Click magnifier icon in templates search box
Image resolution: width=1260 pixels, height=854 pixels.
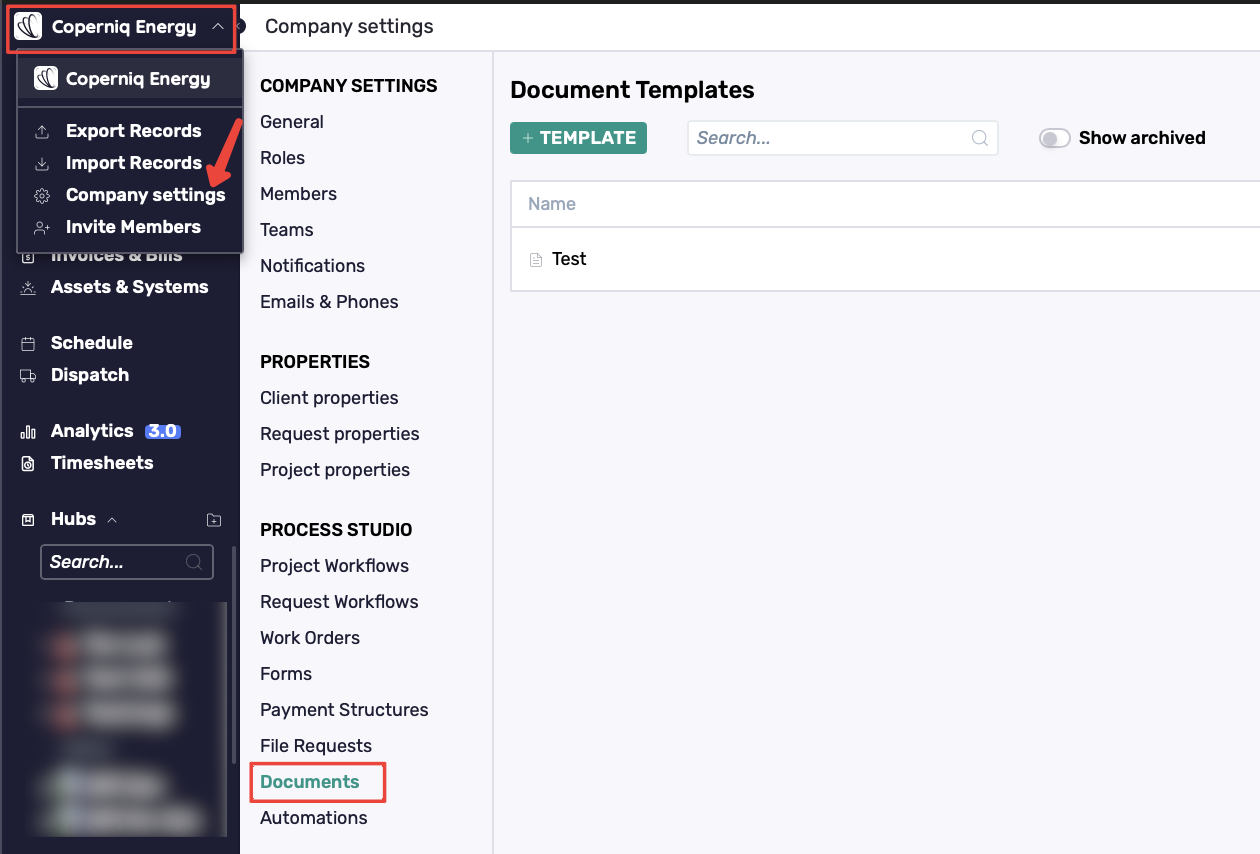pos(980,138)
